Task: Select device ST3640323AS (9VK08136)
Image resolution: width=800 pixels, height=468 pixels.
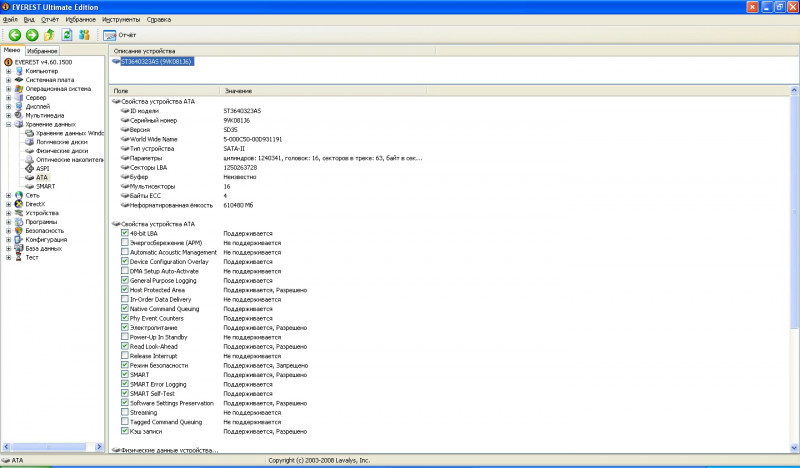Action: (x=157, y=62)
